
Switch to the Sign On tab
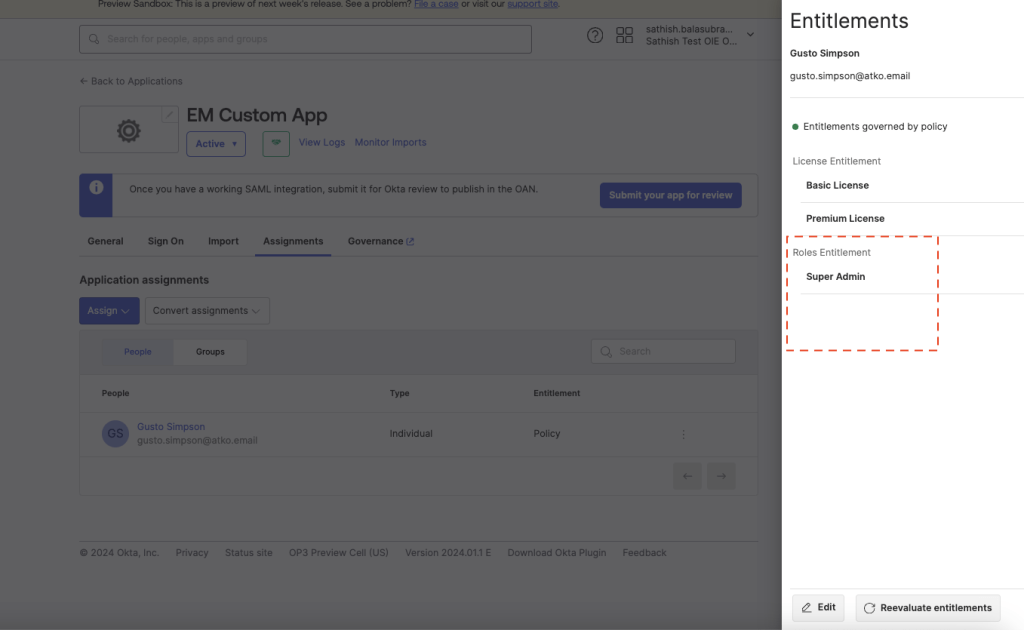pyautogui.click(x=165, y=241)
